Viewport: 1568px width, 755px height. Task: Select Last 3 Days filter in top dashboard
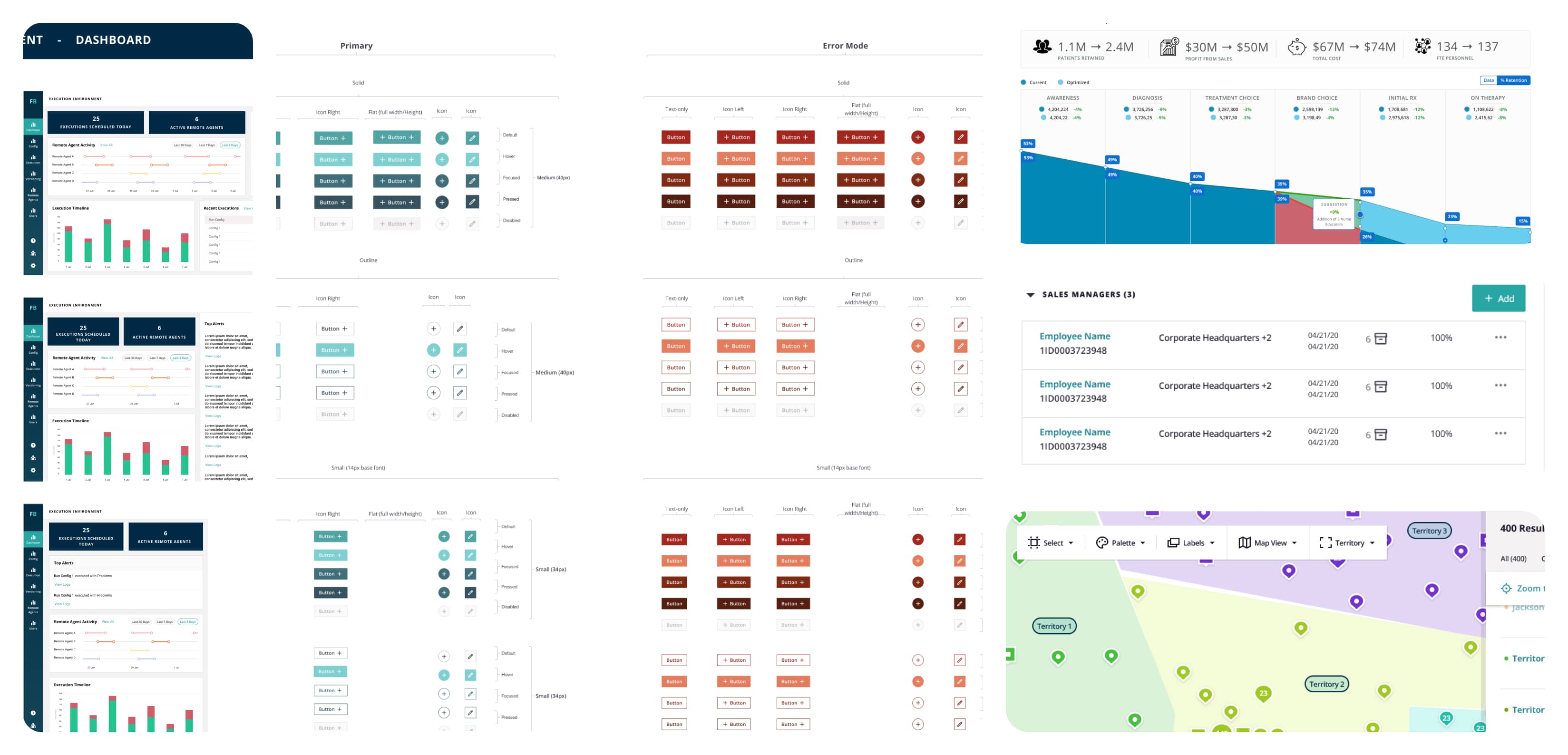[x=230, y=145]
